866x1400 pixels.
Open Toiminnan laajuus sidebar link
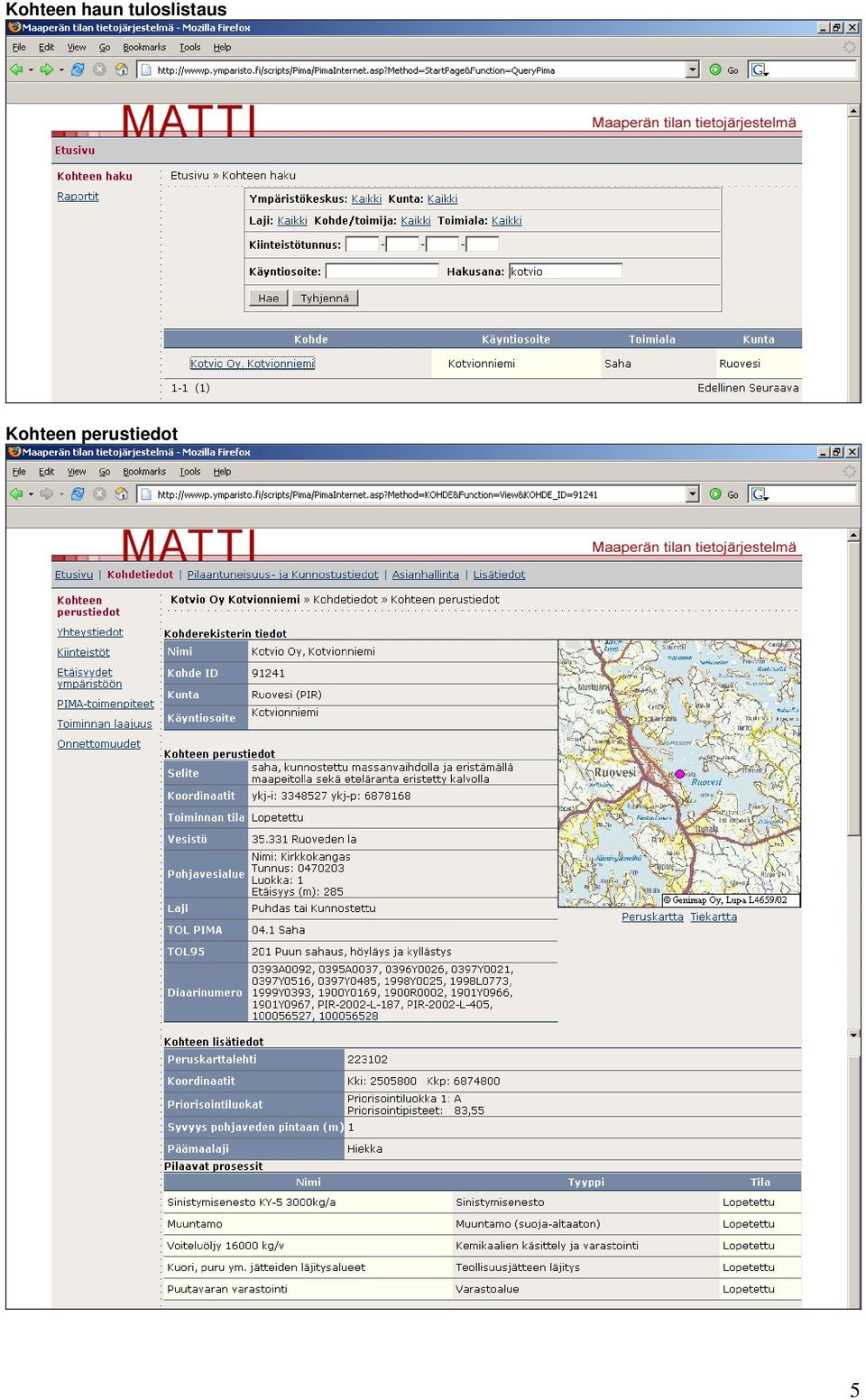[x=105, y=723]
